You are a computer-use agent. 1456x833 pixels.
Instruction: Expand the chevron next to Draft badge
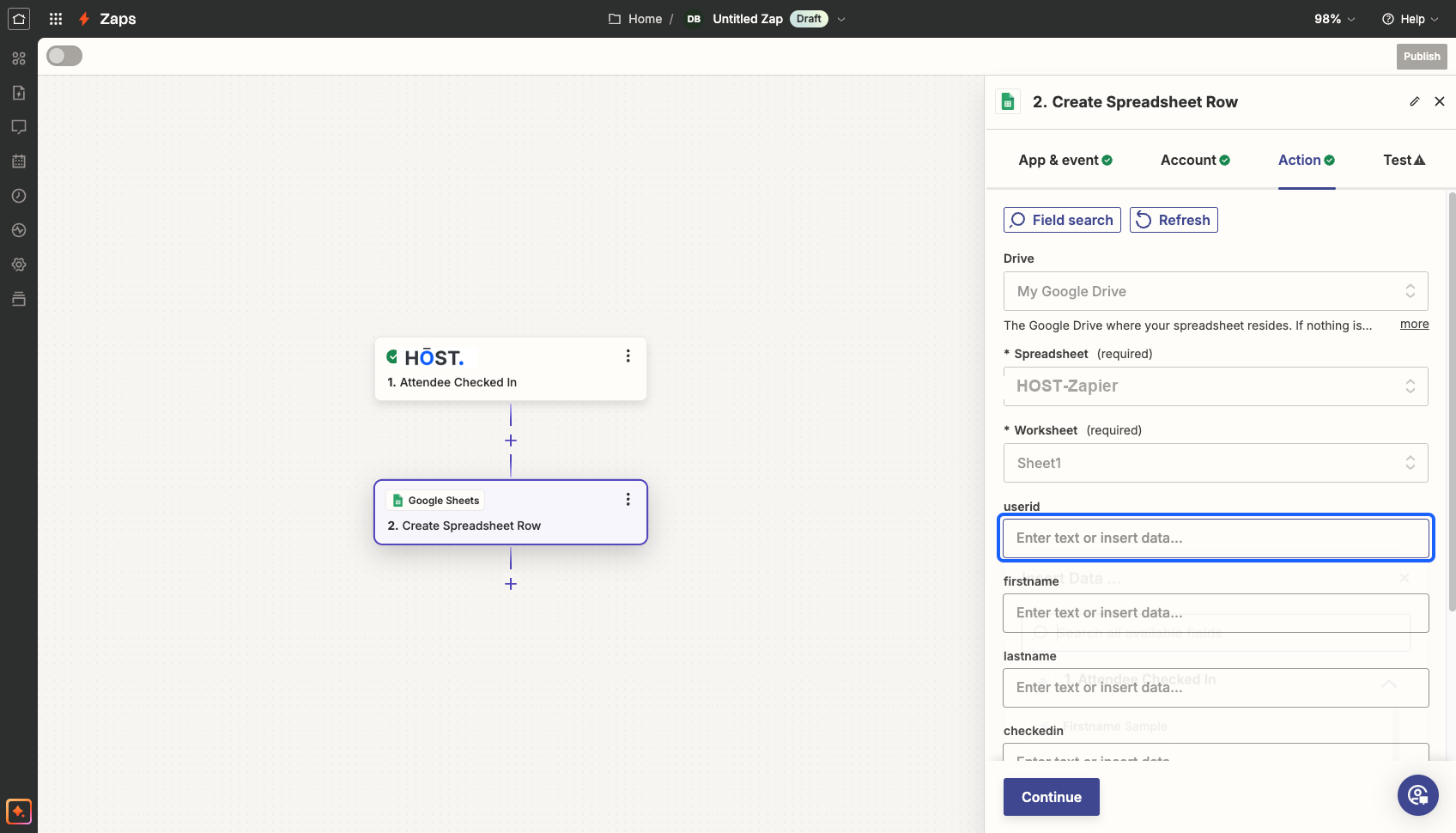click(841, 19)
